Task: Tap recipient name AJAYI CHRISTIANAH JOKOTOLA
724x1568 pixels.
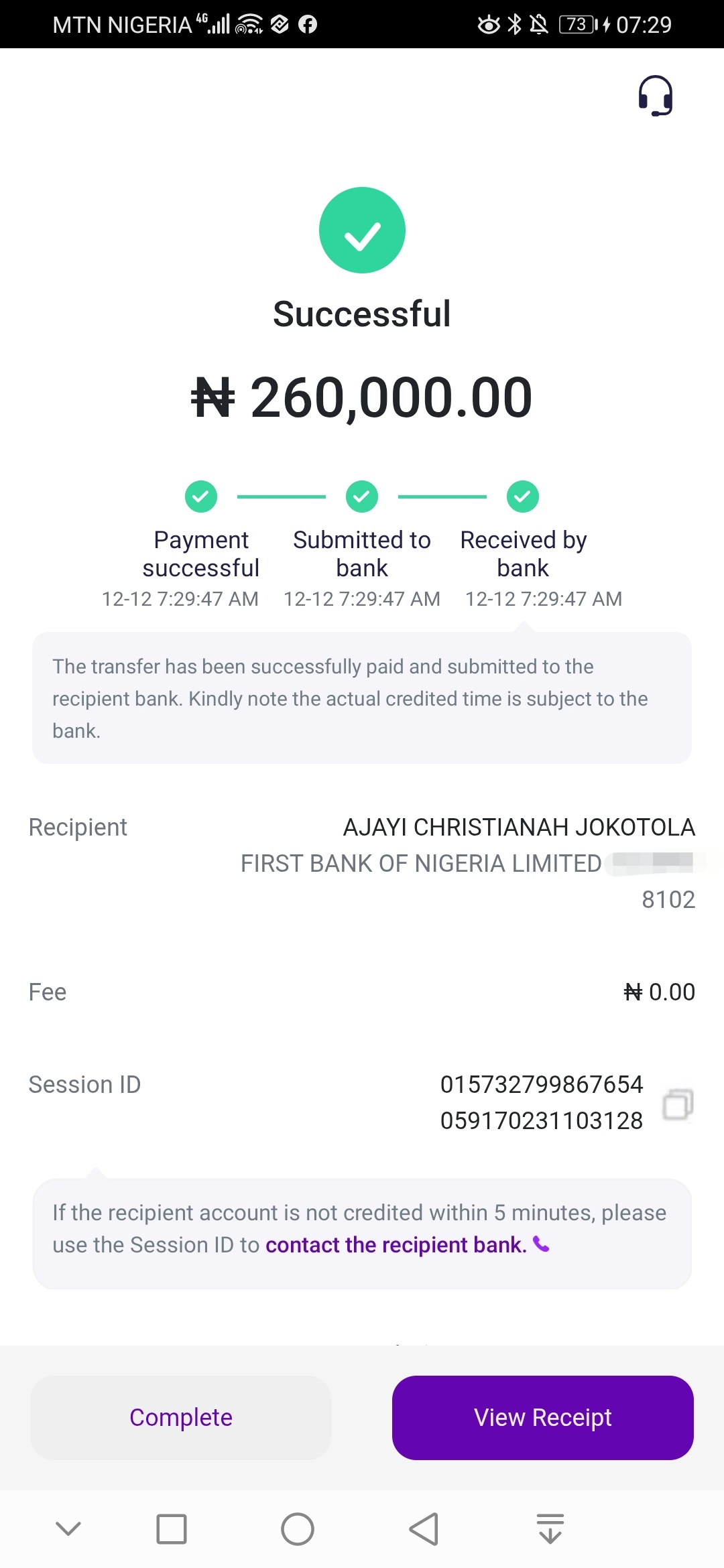Action: coord(519,828)
